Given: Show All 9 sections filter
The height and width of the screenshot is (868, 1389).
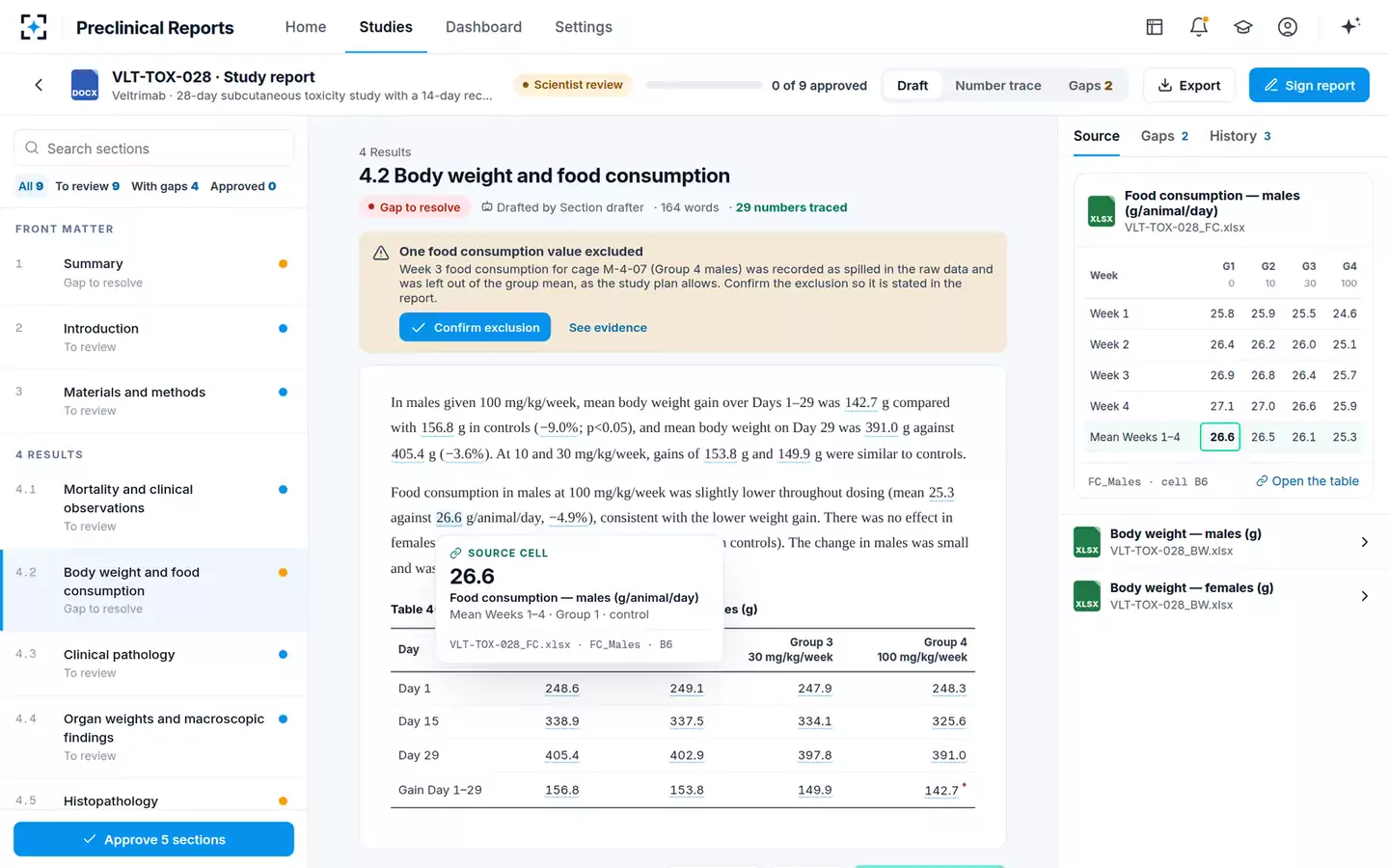Looking at the screenshot, I should 31,186.
